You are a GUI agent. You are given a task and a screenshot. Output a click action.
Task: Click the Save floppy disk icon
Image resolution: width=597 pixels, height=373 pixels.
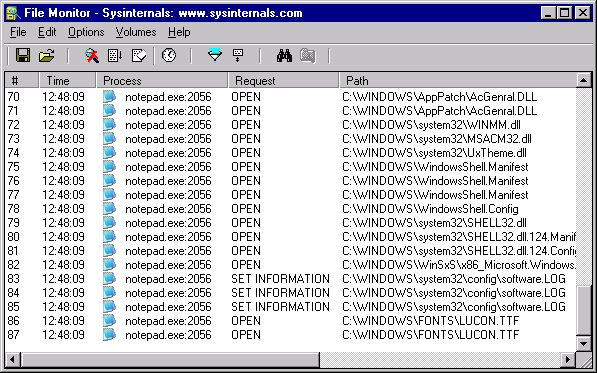(x=23, y=56)
